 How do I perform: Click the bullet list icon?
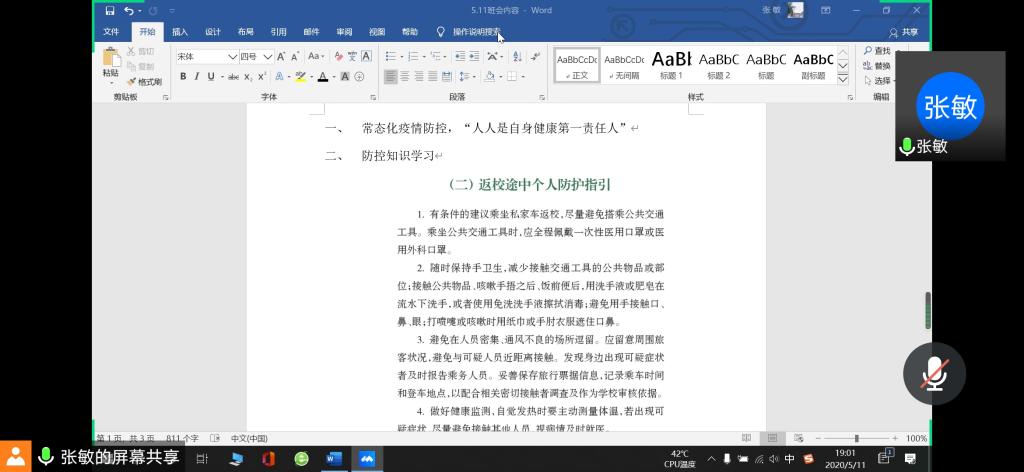[x=391, y=57]
